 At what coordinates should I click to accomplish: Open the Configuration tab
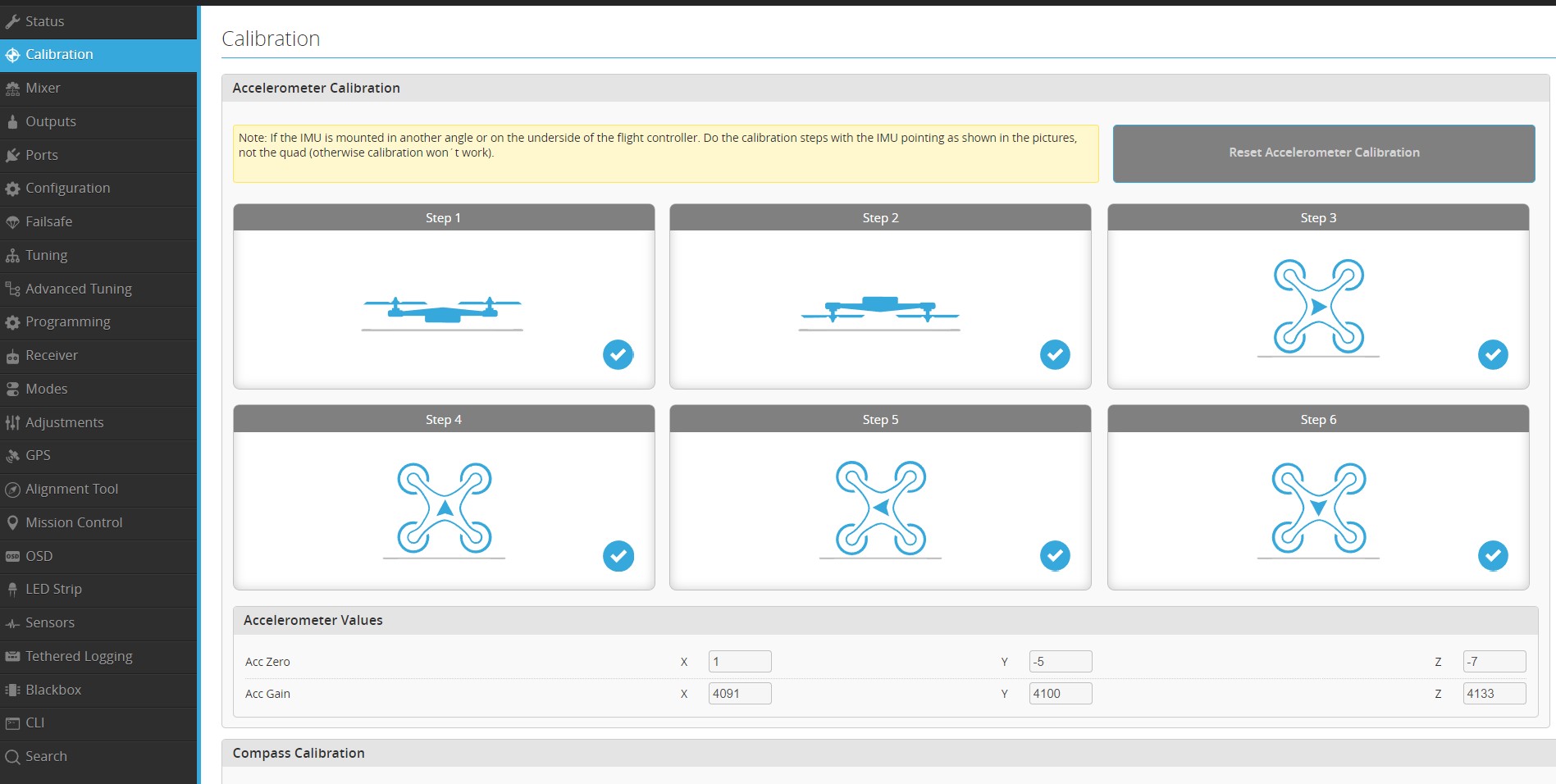pyautogui.click(x=67, y=188)
